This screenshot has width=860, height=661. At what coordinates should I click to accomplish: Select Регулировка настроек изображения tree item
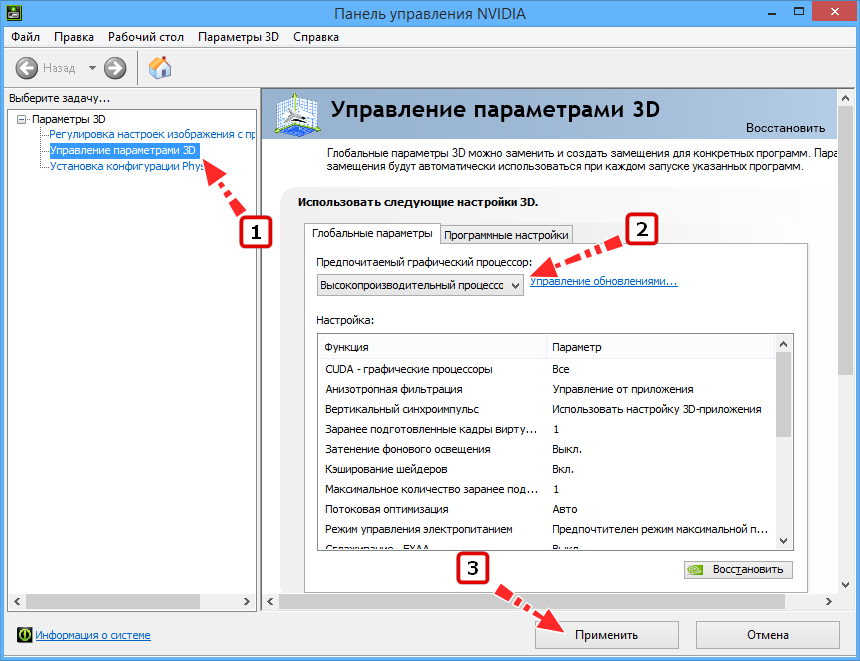coord(152,134)
